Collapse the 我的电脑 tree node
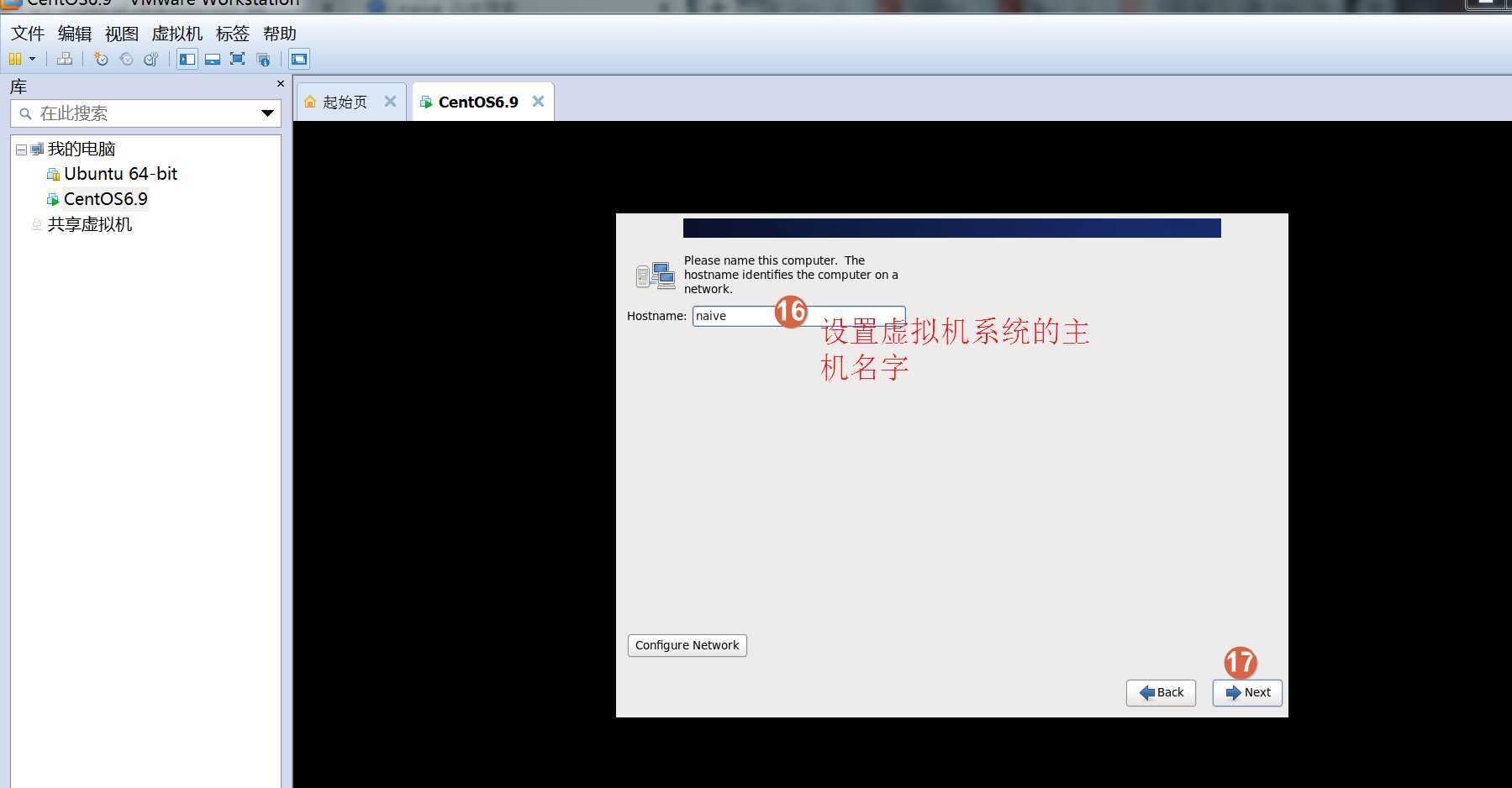The image size is (1512, 788). [21, 150]
